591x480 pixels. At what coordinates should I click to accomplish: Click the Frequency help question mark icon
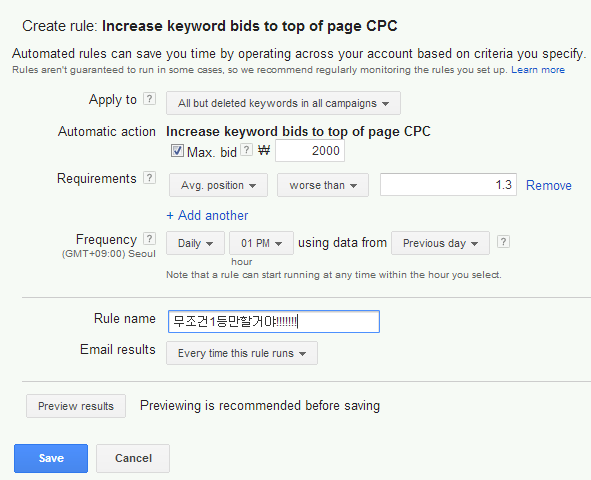[149, 238]
